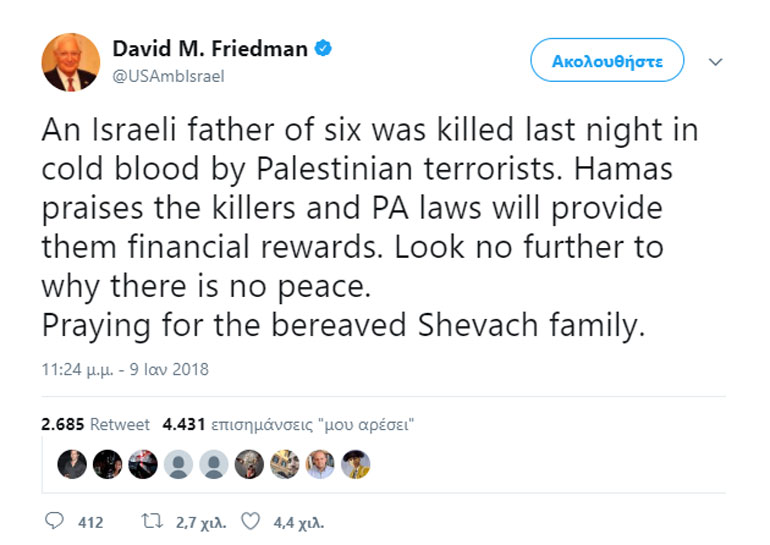Click the bald man in blue shirt avatar
This screenshot has width=770, height=545.
click(321, 463)
